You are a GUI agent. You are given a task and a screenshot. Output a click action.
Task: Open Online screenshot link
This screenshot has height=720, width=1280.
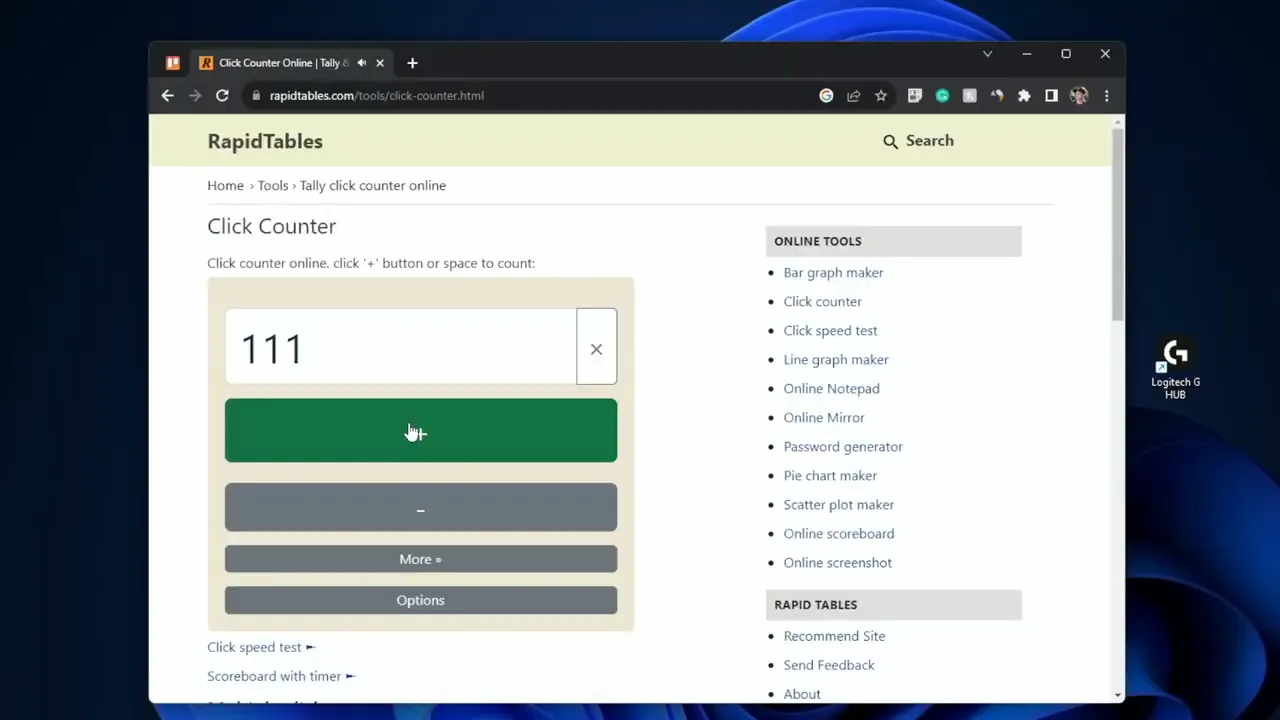tap(837, 563)
